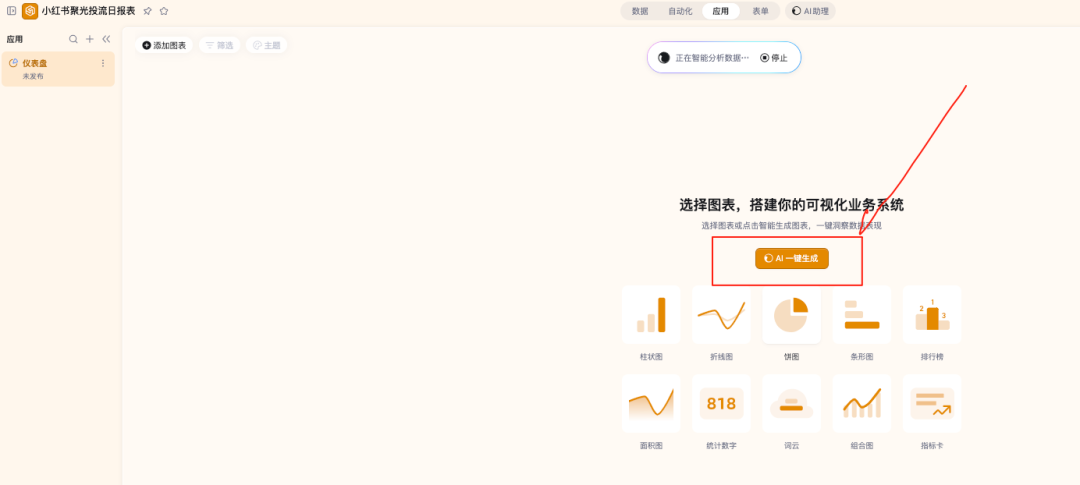
Task: Pin the document with the pin icon
Action: [x=147, y=11]
